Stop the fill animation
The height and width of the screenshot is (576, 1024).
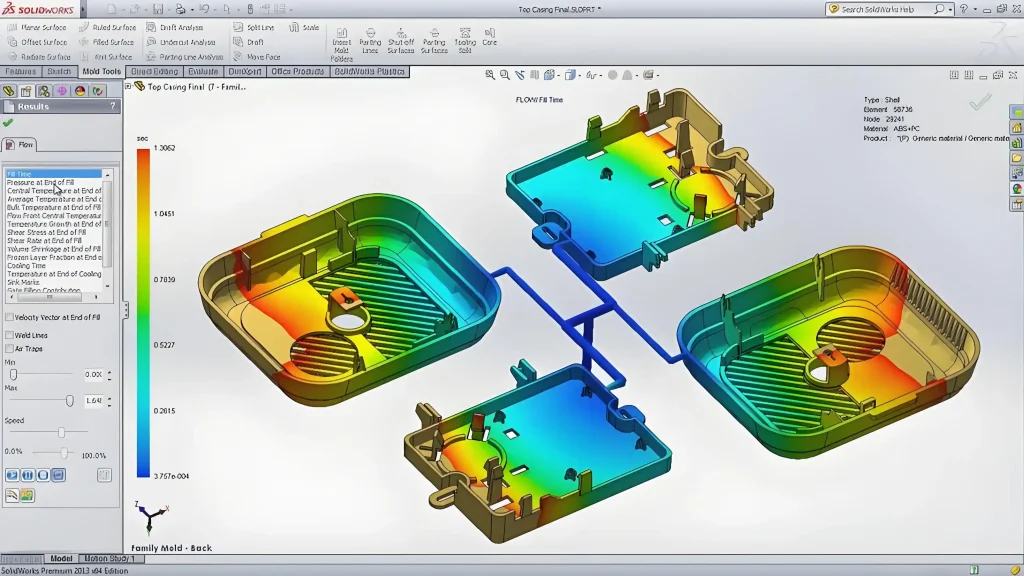point(43,475)
